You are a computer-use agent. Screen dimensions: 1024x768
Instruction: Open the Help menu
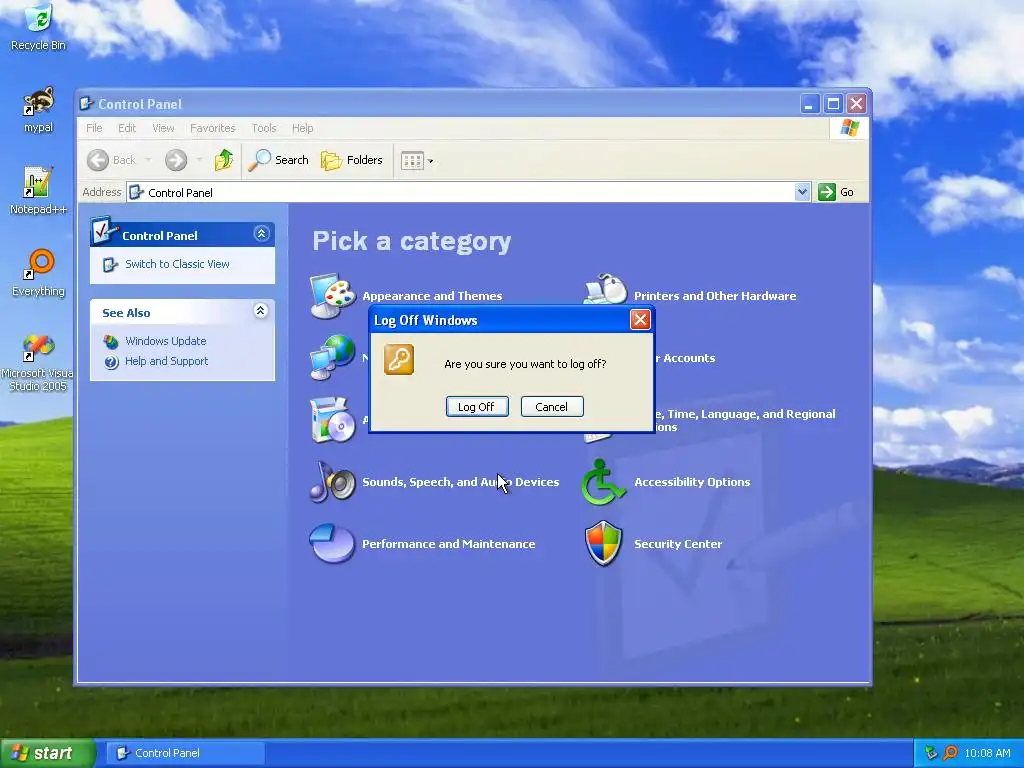(x=302, y=128)
